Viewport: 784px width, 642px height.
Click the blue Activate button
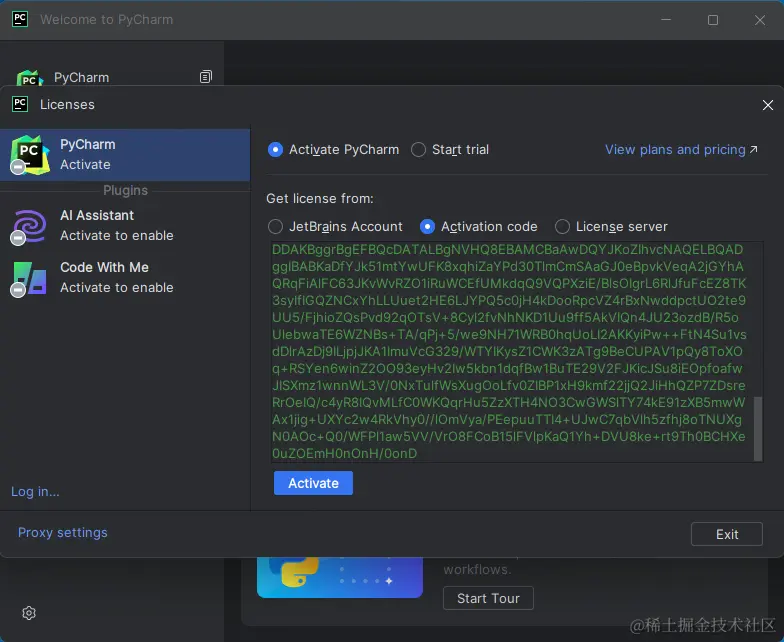pyautogui.click(x=314, y=483)
